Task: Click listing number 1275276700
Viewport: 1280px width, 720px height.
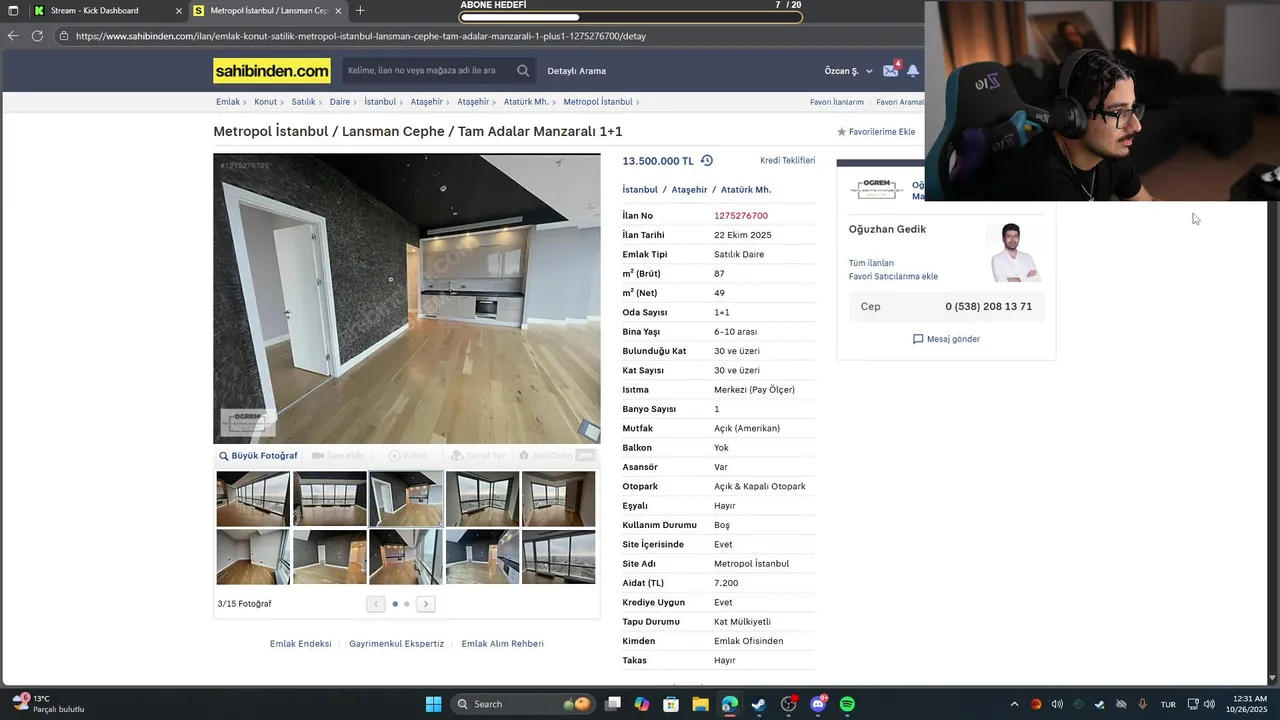Action: (x=741, y=216)
